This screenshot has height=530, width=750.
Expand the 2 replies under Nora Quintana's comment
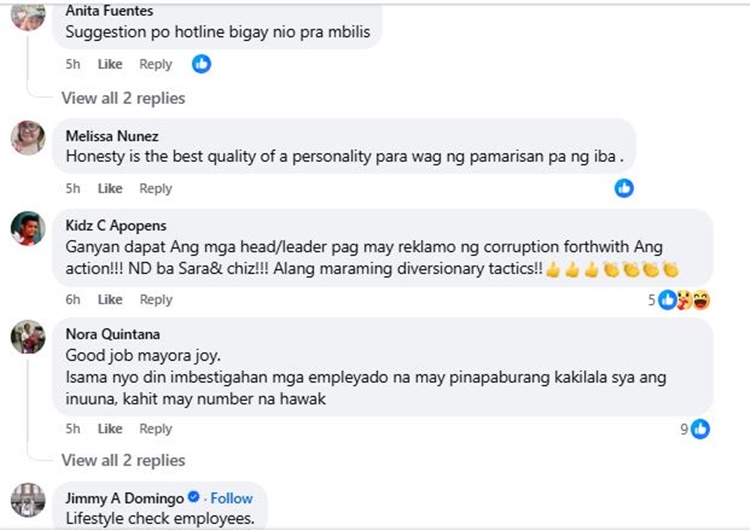tap(123, 460)
